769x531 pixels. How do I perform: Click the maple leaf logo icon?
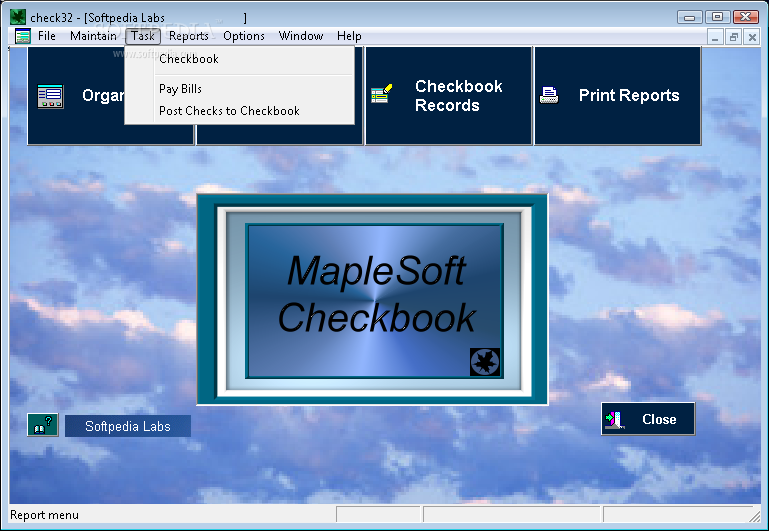[x=485, y=362]
